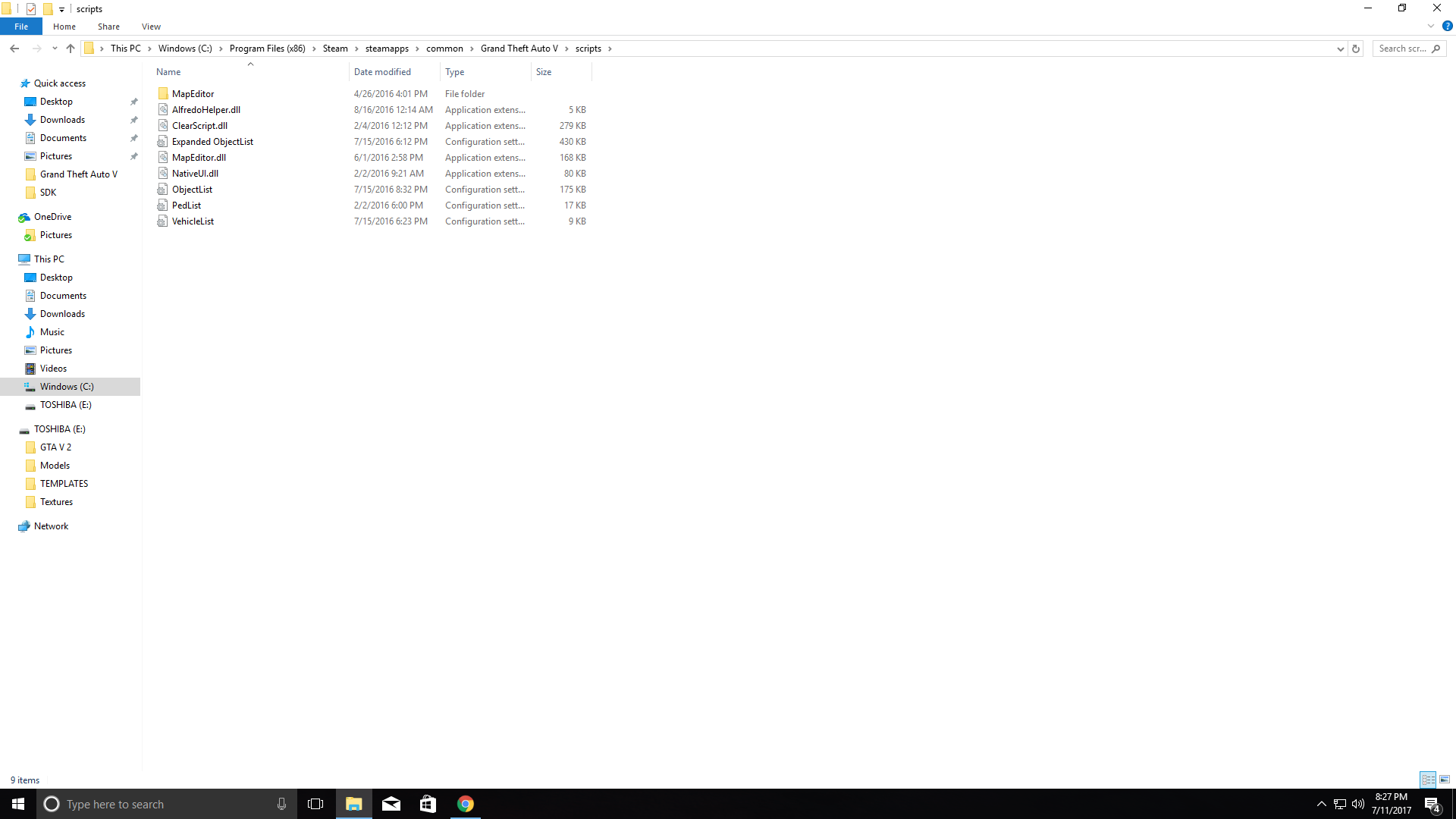This screenshot has width=1456, height=819.
Task: Click the Search scripts input field
Action: coord(1401,49)
